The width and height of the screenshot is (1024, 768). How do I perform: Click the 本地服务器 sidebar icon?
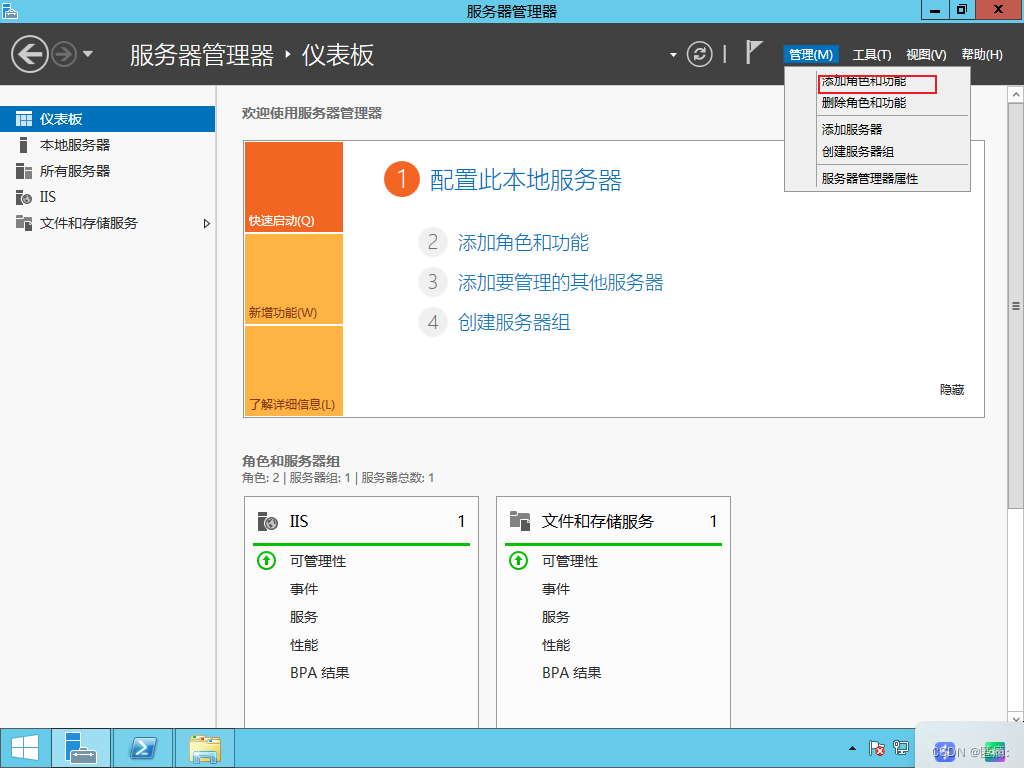click(x=24, y=145)
